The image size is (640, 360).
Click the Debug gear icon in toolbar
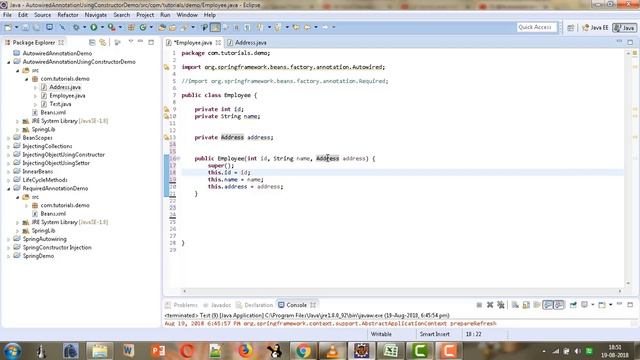[x=76, y=27]
